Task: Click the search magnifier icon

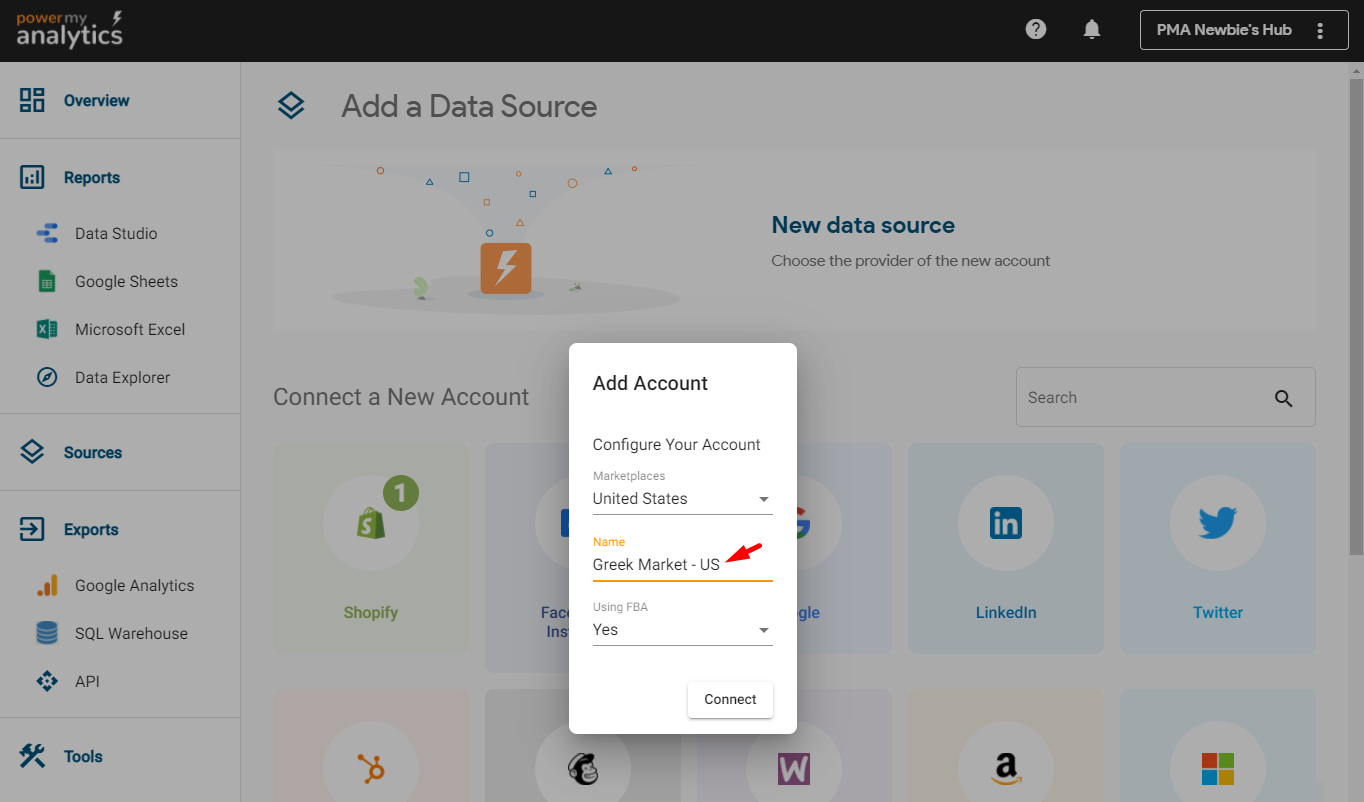Action: click(1284, 398)
